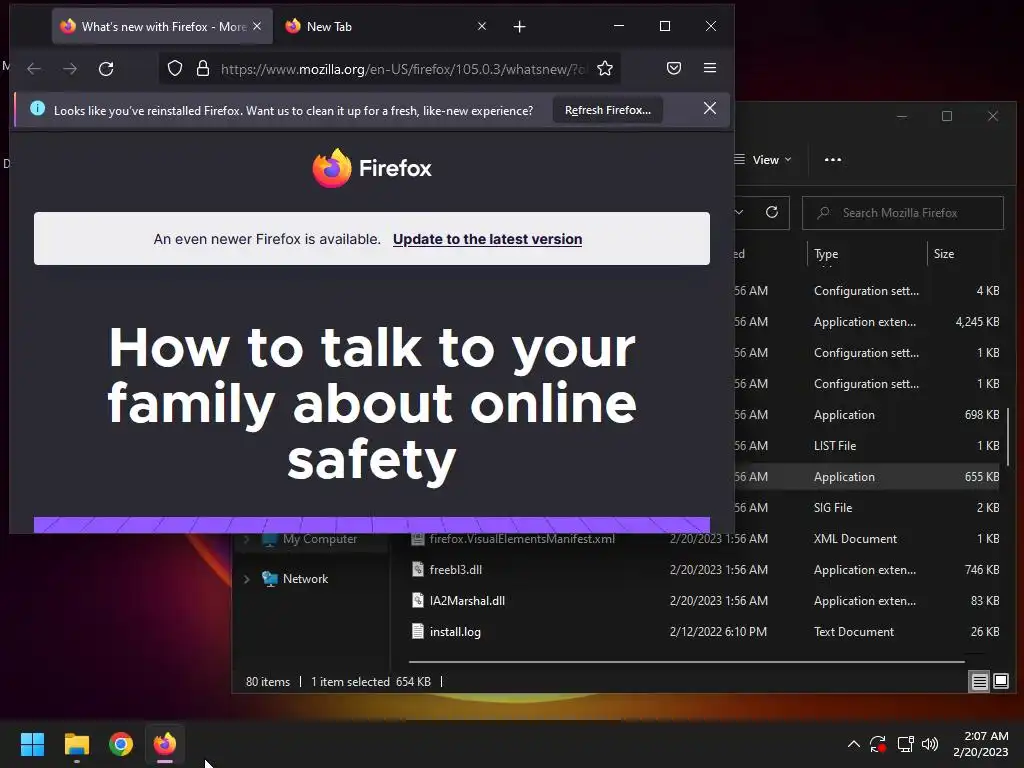Expand address history dropdown in File Explorer

pyautogui.click(x=739, y=212)
